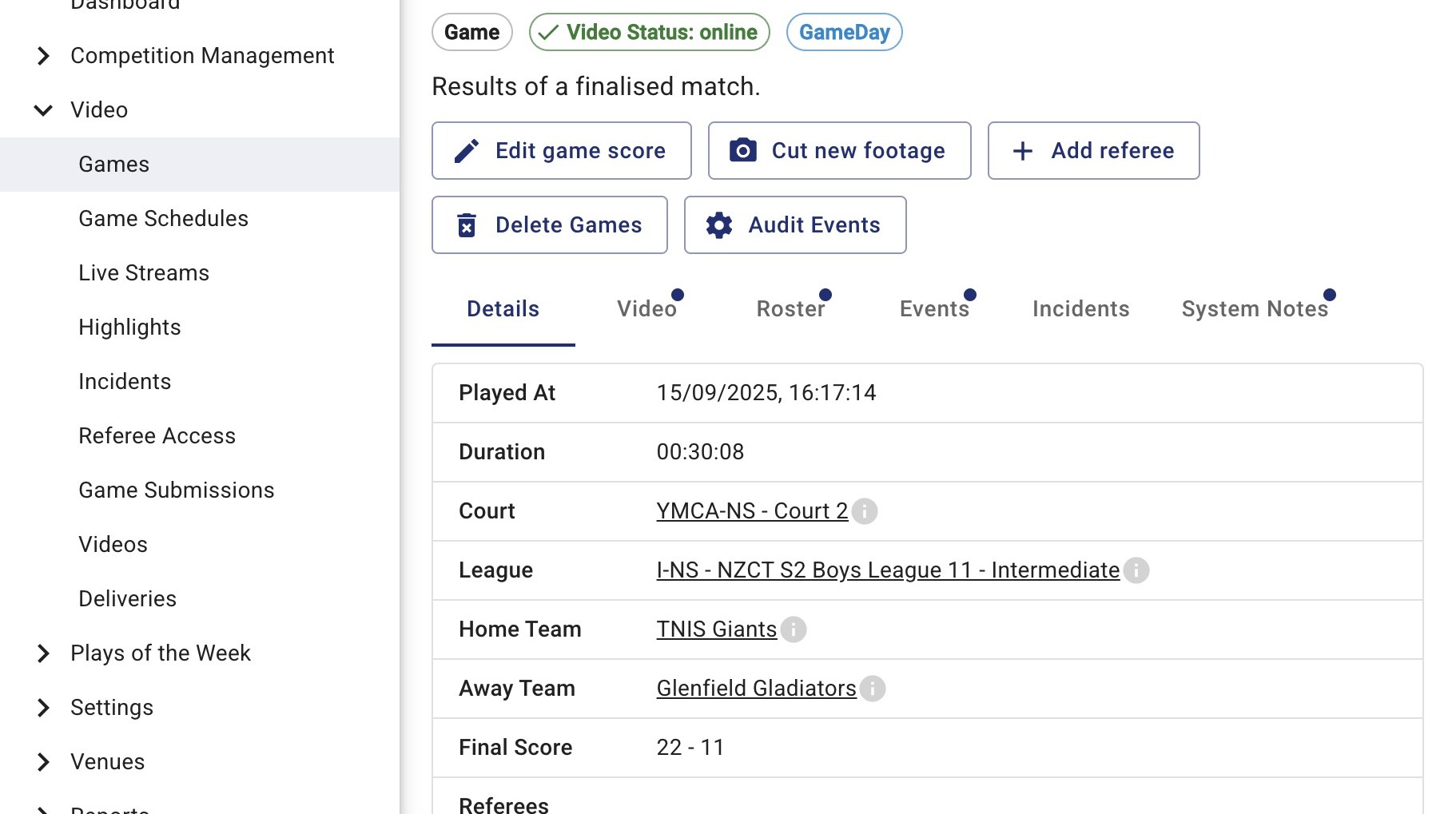This screenshot has height=814, width=1456.
Task: Click the camera icon for Cut new footage
Action: (743, 150)
